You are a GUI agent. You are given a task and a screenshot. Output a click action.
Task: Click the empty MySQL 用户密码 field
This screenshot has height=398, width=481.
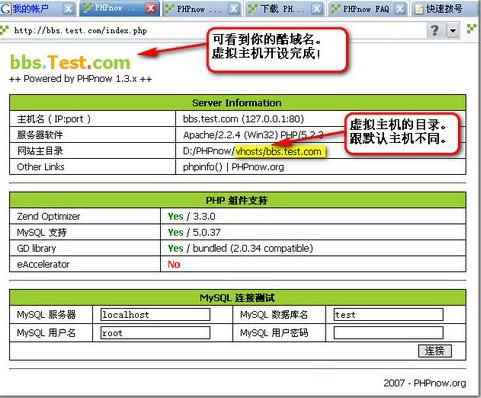pos(389,333)
